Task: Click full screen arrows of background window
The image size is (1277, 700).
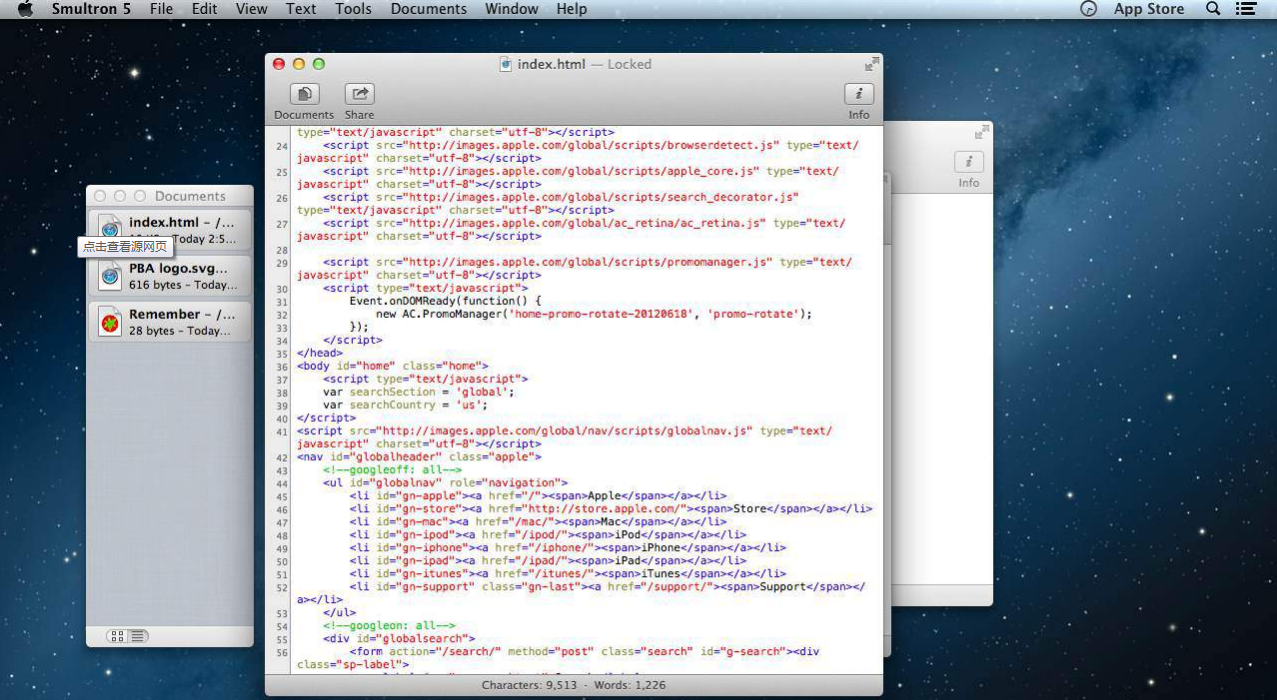Action: click(982, 131)
